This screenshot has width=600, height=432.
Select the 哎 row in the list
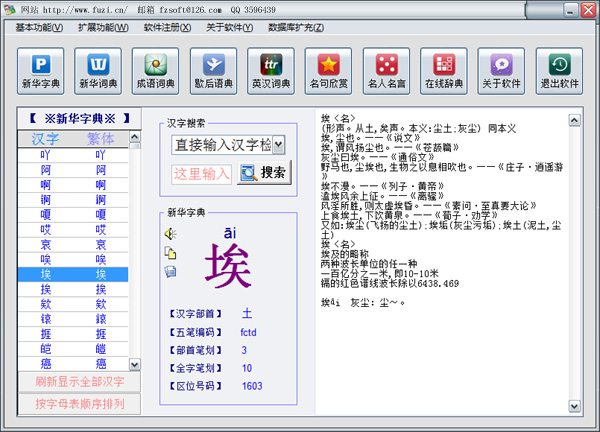[x=73, y=230]
